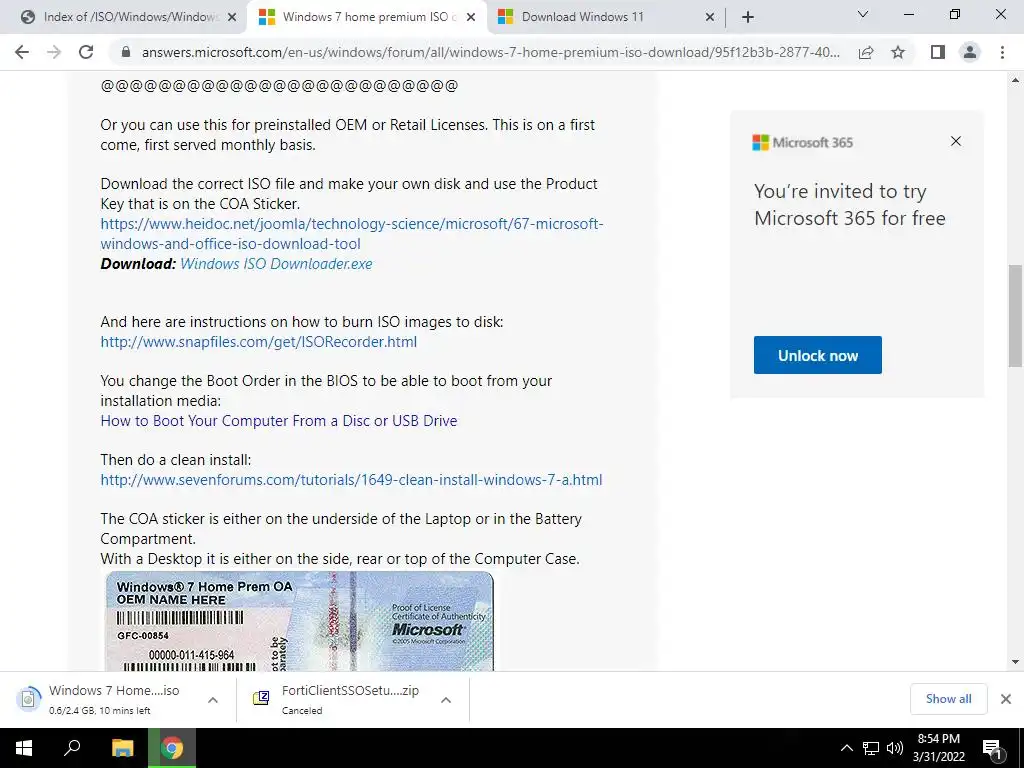The width and height of the screenshot is (1024, 768).
Task: Open a new browser tab
Action: [748, 17]
